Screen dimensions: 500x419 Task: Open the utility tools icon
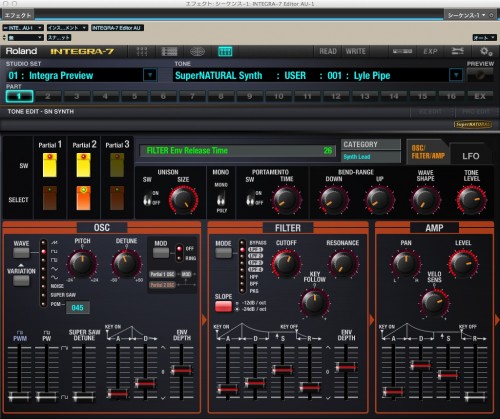458,51
